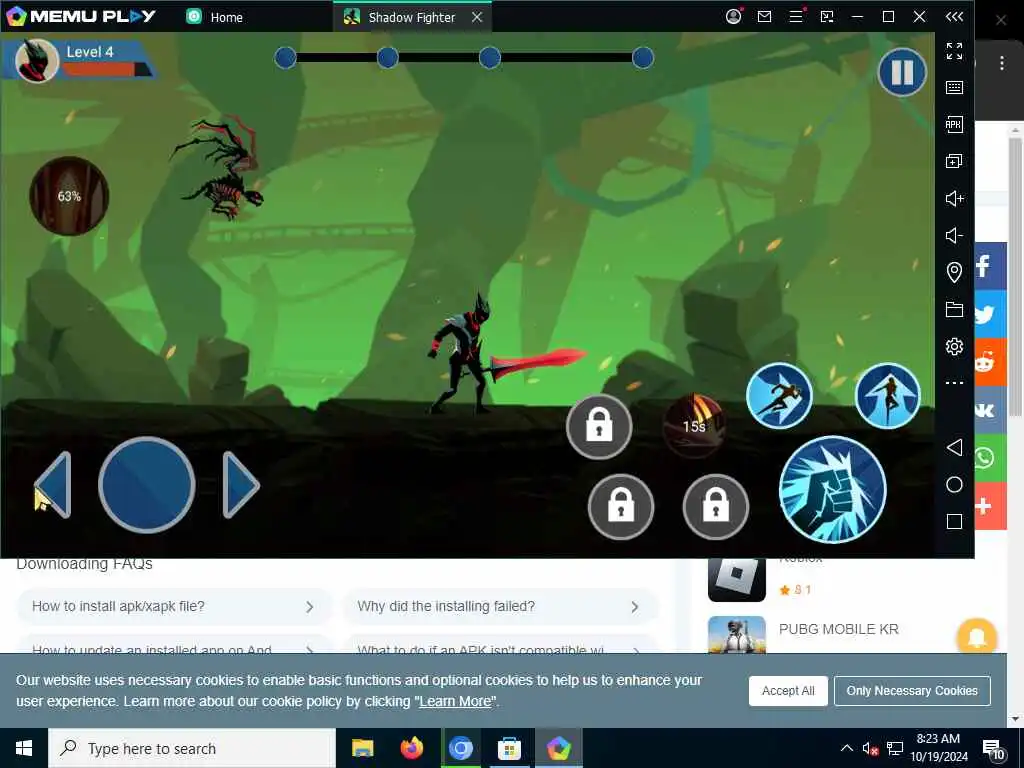Switch to the Home tab

click(215, 17)
